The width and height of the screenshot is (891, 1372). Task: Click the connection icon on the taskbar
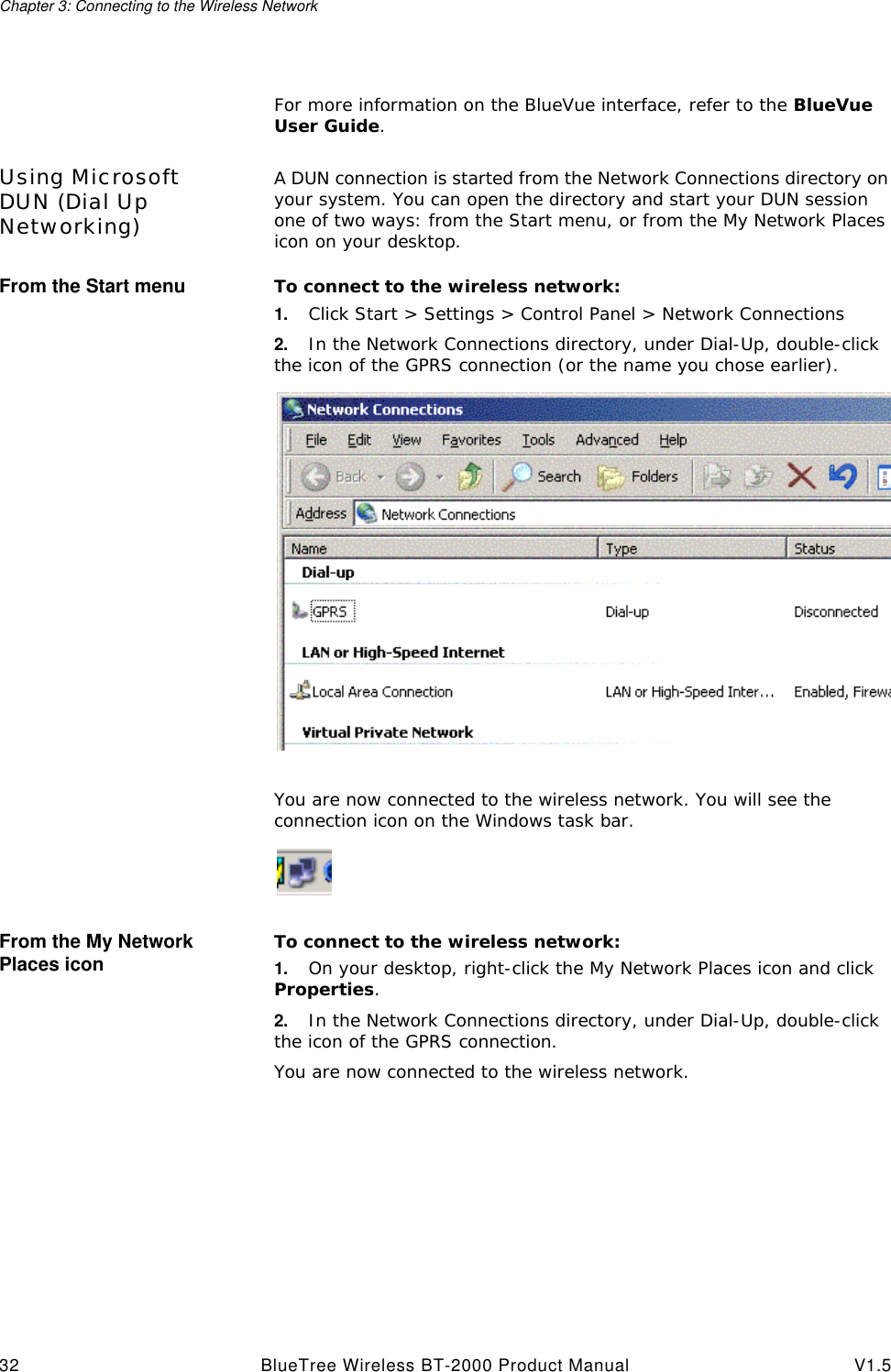302,871
